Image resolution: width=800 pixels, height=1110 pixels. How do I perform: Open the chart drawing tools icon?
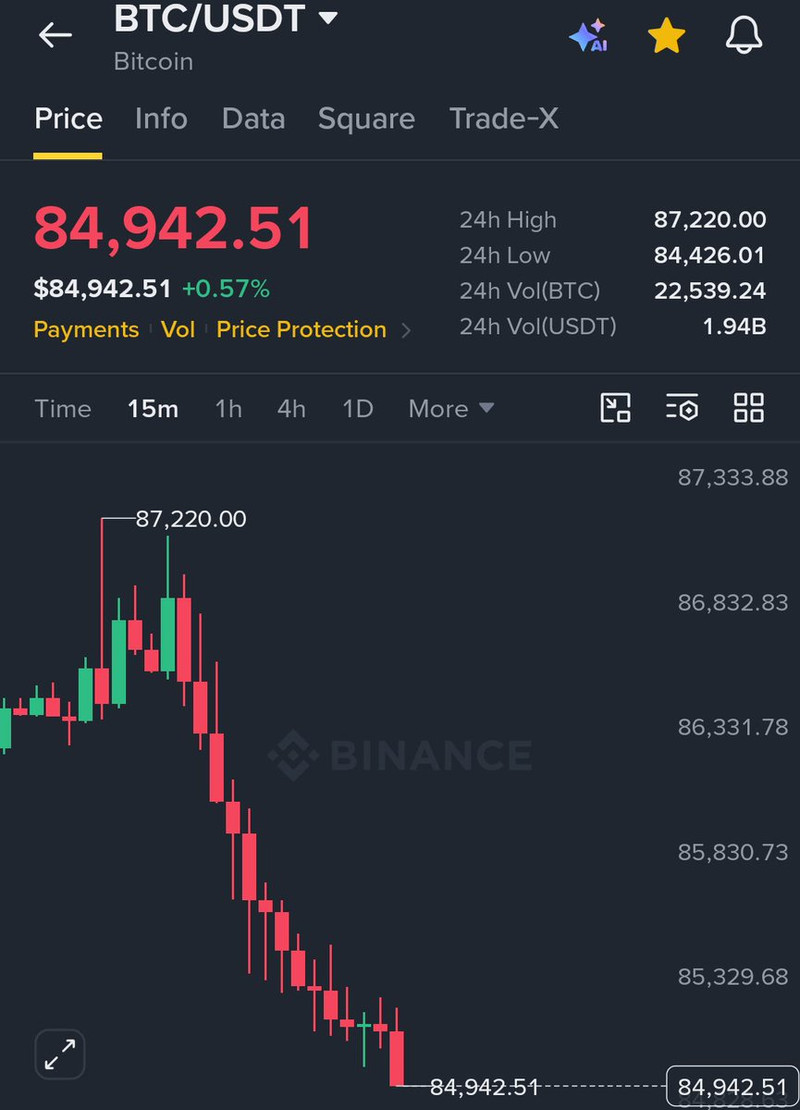pos(615,408)
